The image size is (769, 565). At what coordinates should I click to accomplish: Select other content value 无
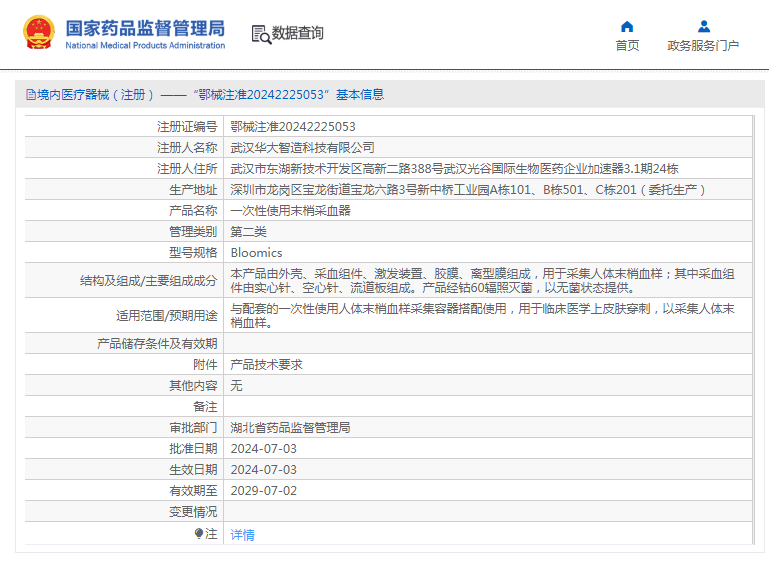pyautogui.click(x=236, y=386)
